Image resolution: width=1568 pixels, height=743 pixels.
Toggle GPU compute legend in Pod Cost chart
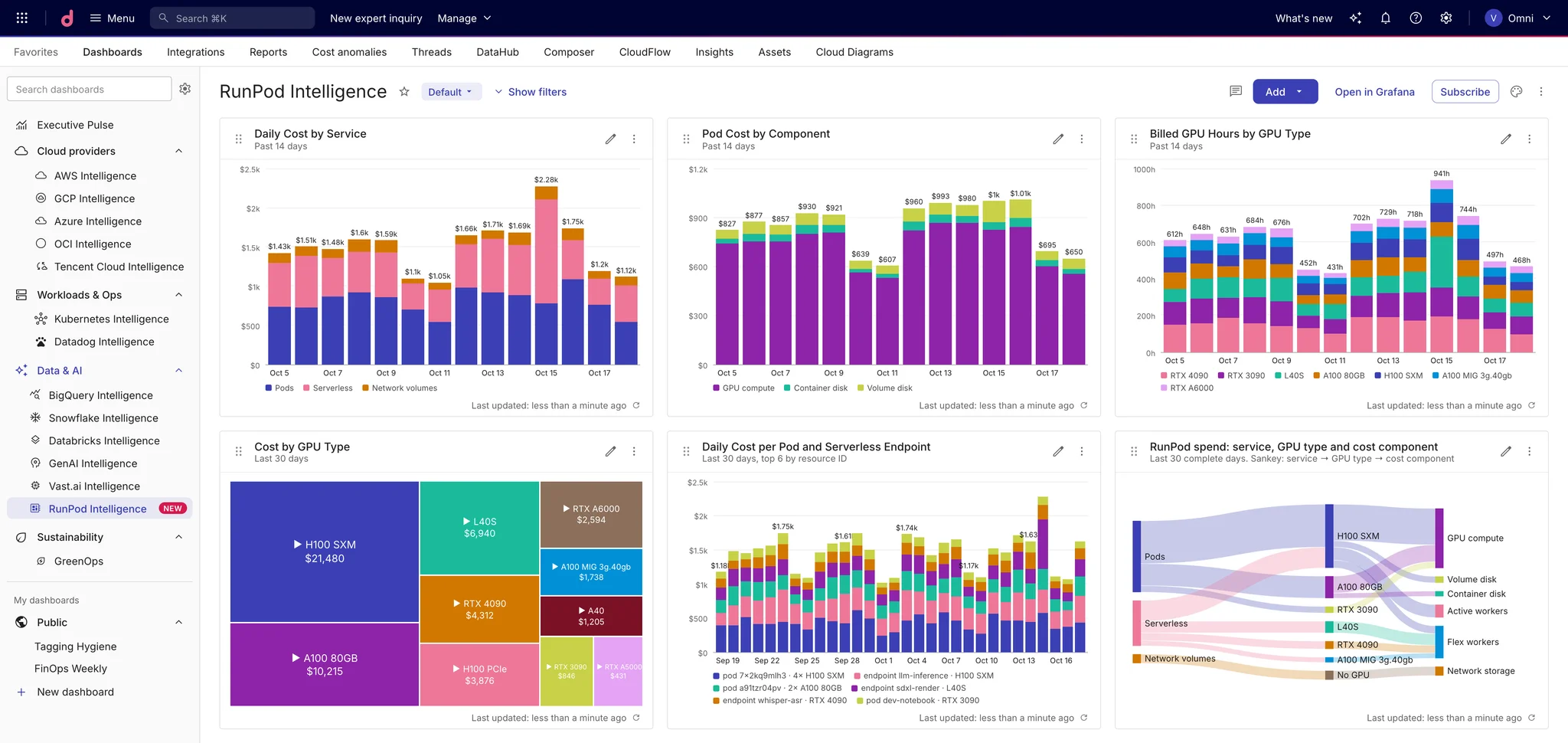coord(743,388)
